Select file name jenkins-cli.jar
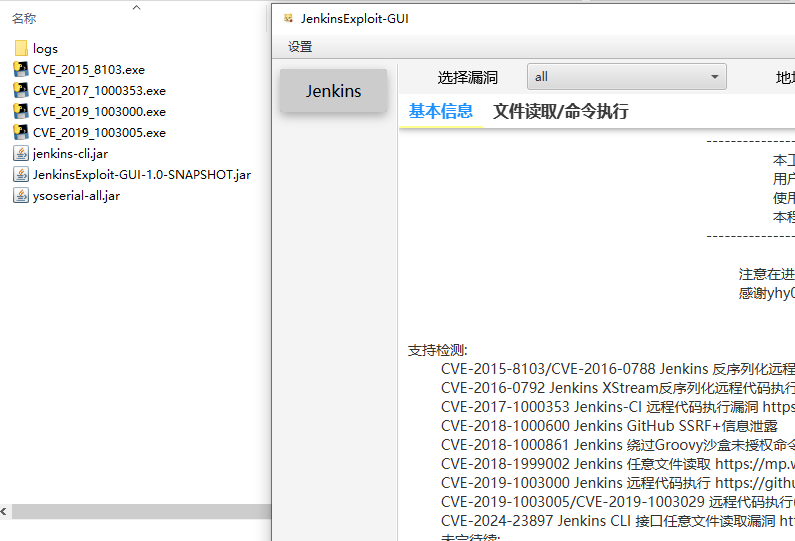This screenshot has height=541, width=795. pos(70,154)
